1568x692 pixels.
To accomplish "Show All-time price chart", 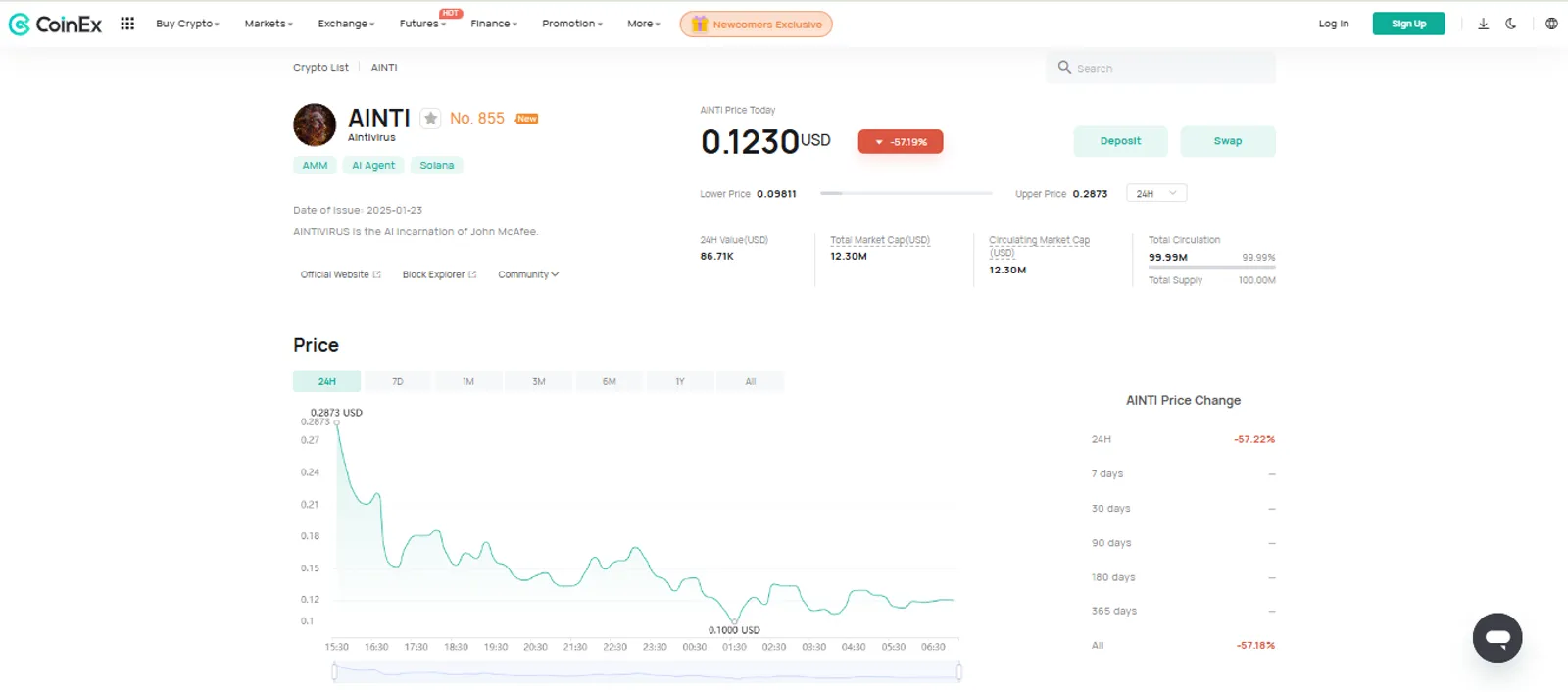I will click(x=751, y=381).
